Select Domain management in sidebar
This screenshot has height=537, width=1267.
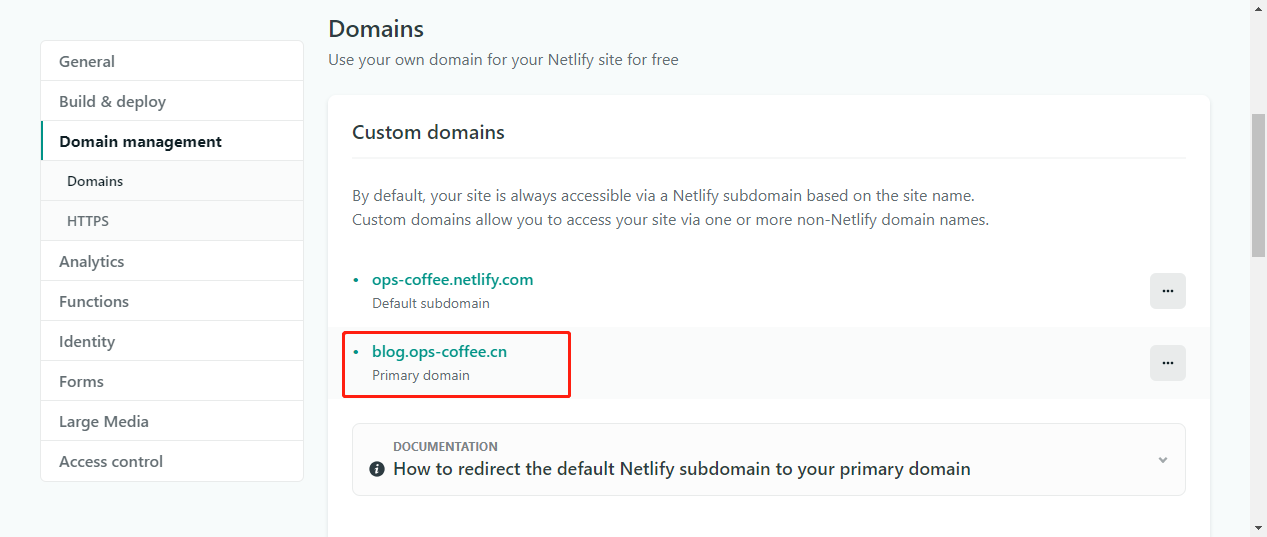[x=140, y=141]
